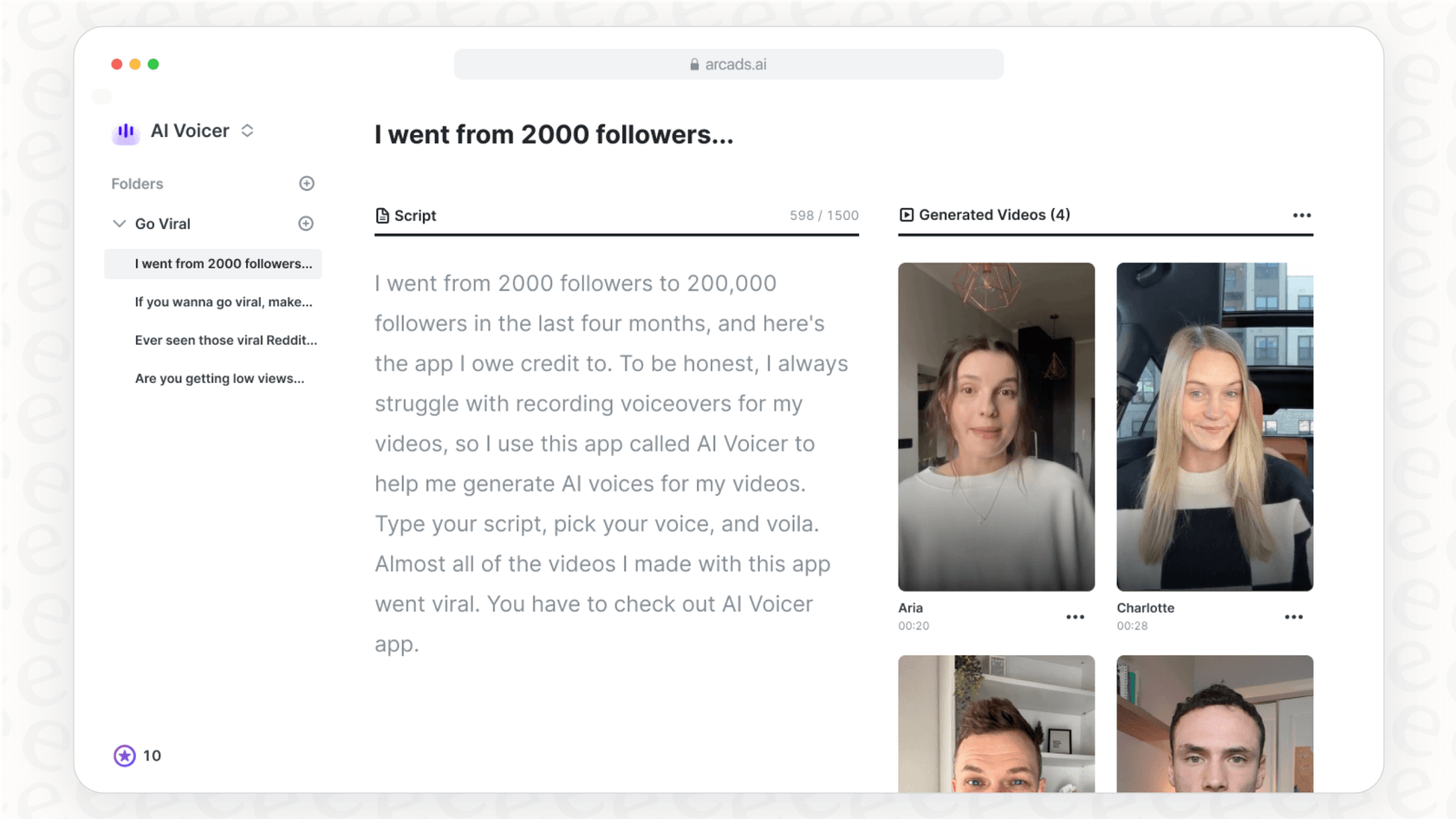Click the arcads.ai address bar
Image resolution: width=1456 pixels, height=819 pixels.
728,64
